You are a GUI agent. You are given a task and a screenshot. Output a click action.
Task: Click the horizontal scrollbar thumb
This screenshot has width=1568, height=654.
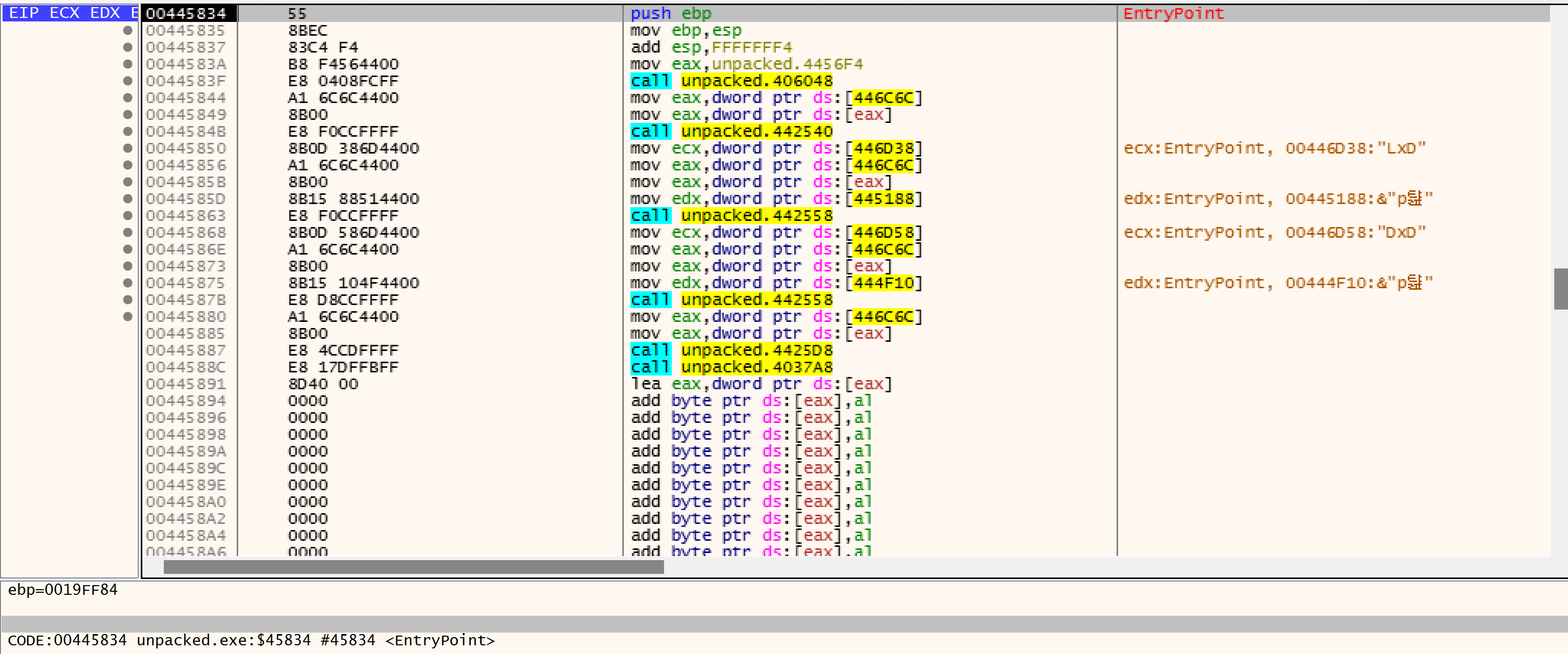414,567
